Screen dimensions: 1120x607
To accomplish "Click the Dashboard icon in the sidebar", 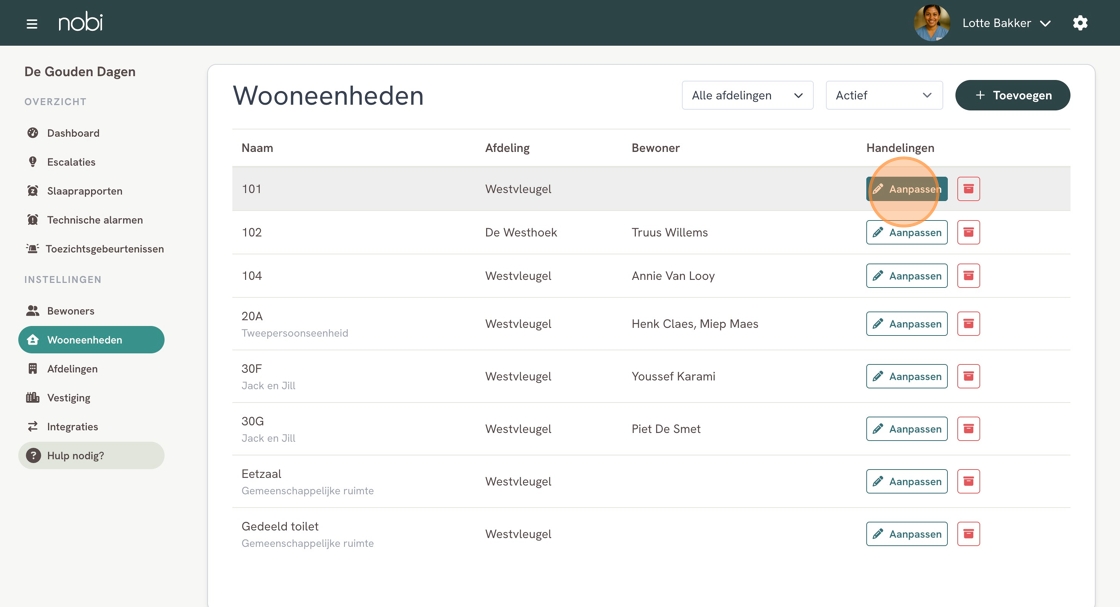I will pos(33,133).
